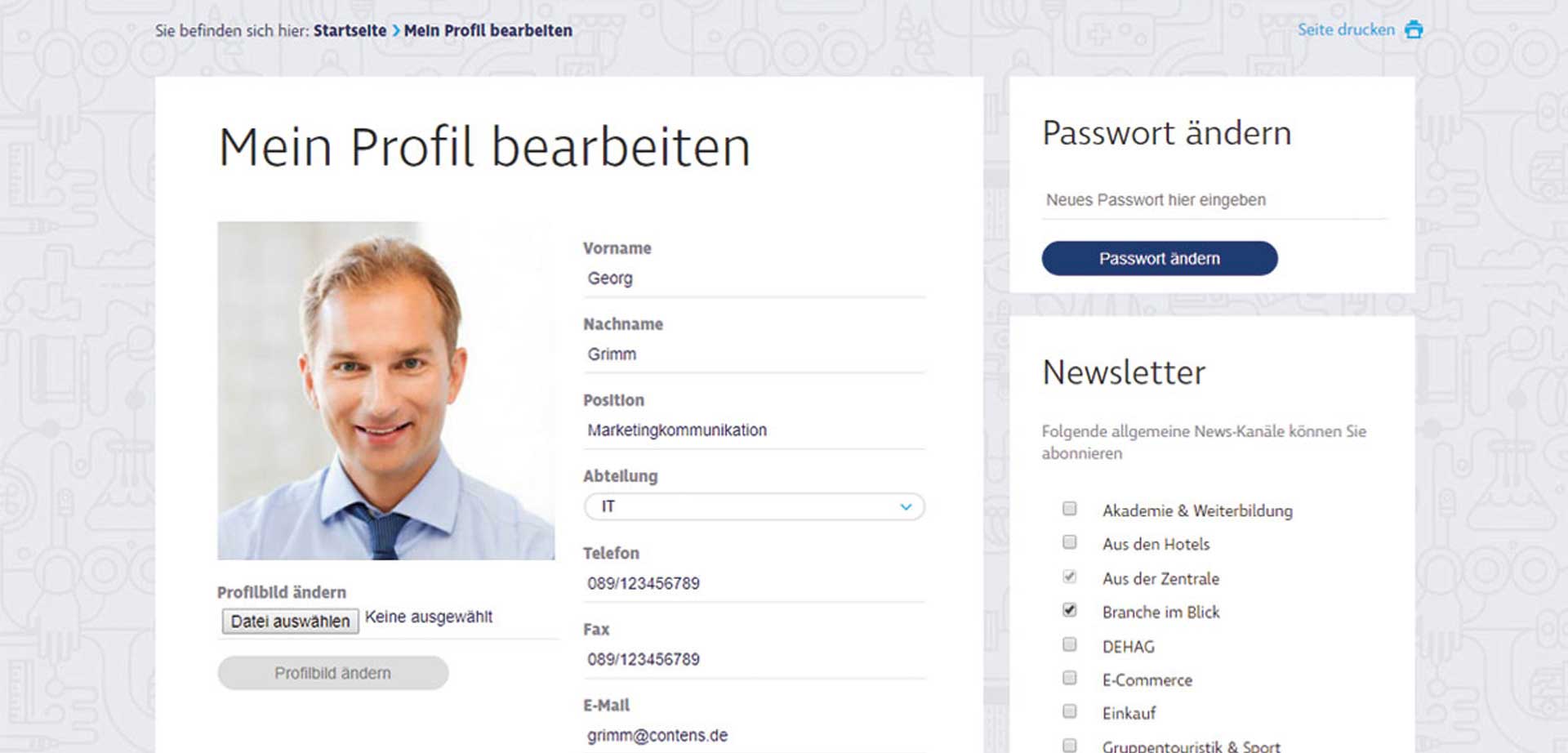Click the printer icon
Image resolution: width=1568 pixels, height=753 pixels.
click(1414, 30)
